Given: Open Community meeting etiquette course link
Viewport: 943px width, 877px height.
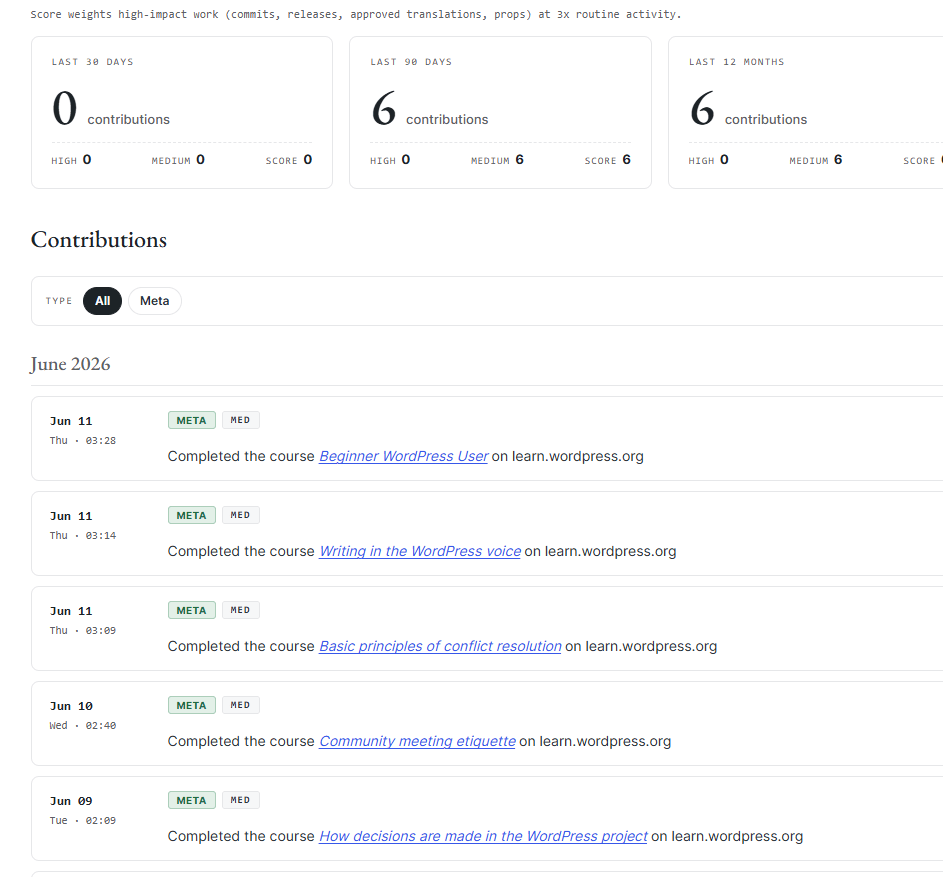Looking at the screenshot, I should click(x=417, y=742).
